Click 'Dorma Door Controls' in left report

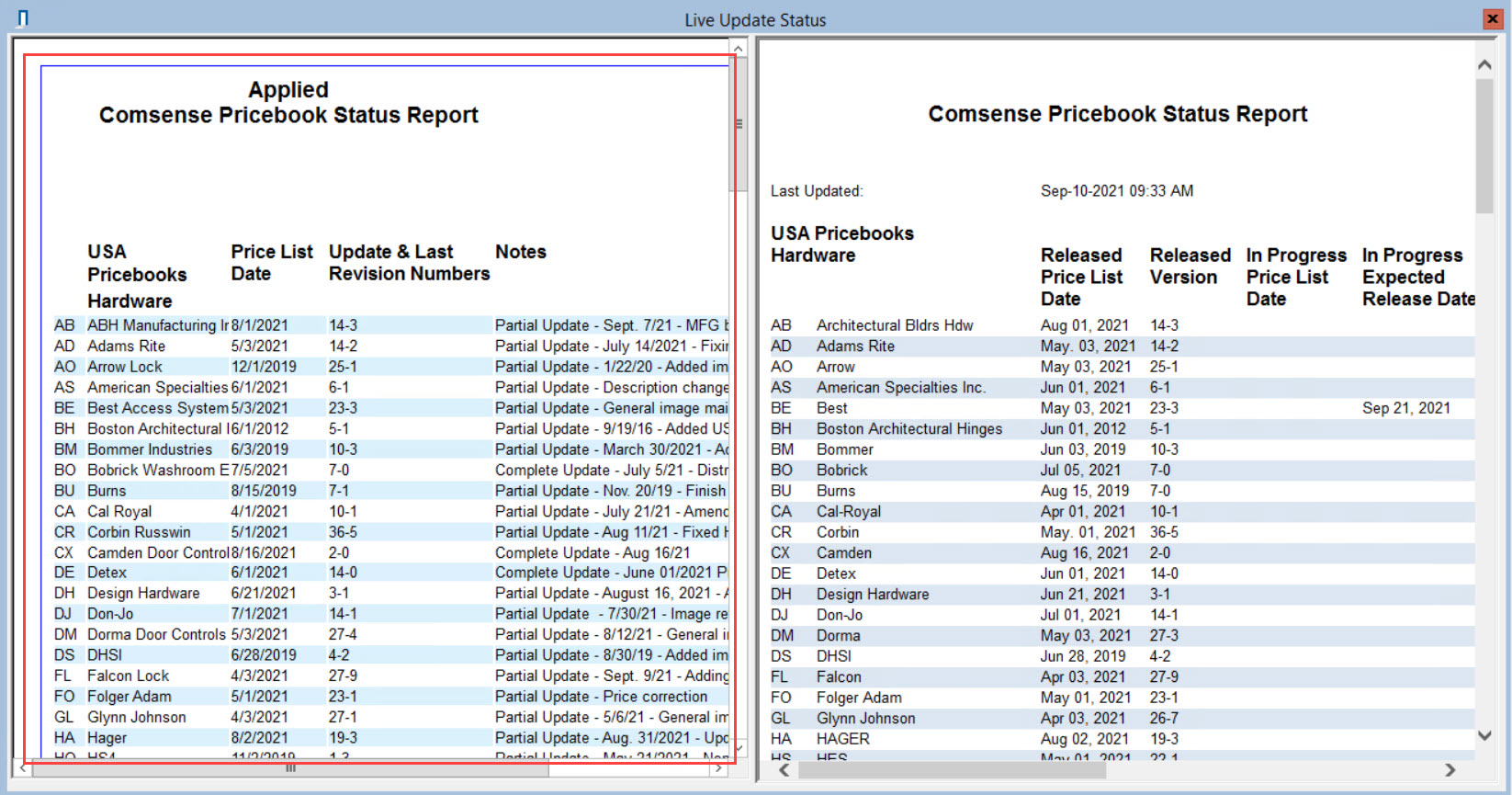(x=156, y=635)
